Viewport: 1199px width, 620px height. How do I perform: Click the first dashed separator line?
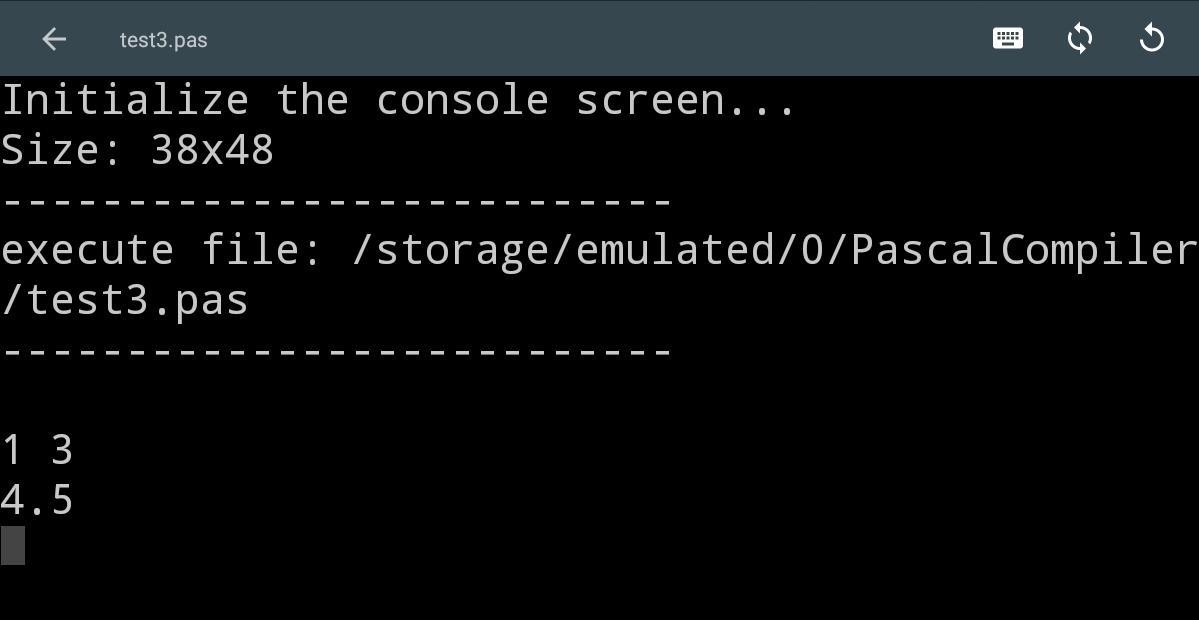click(336, 201)
